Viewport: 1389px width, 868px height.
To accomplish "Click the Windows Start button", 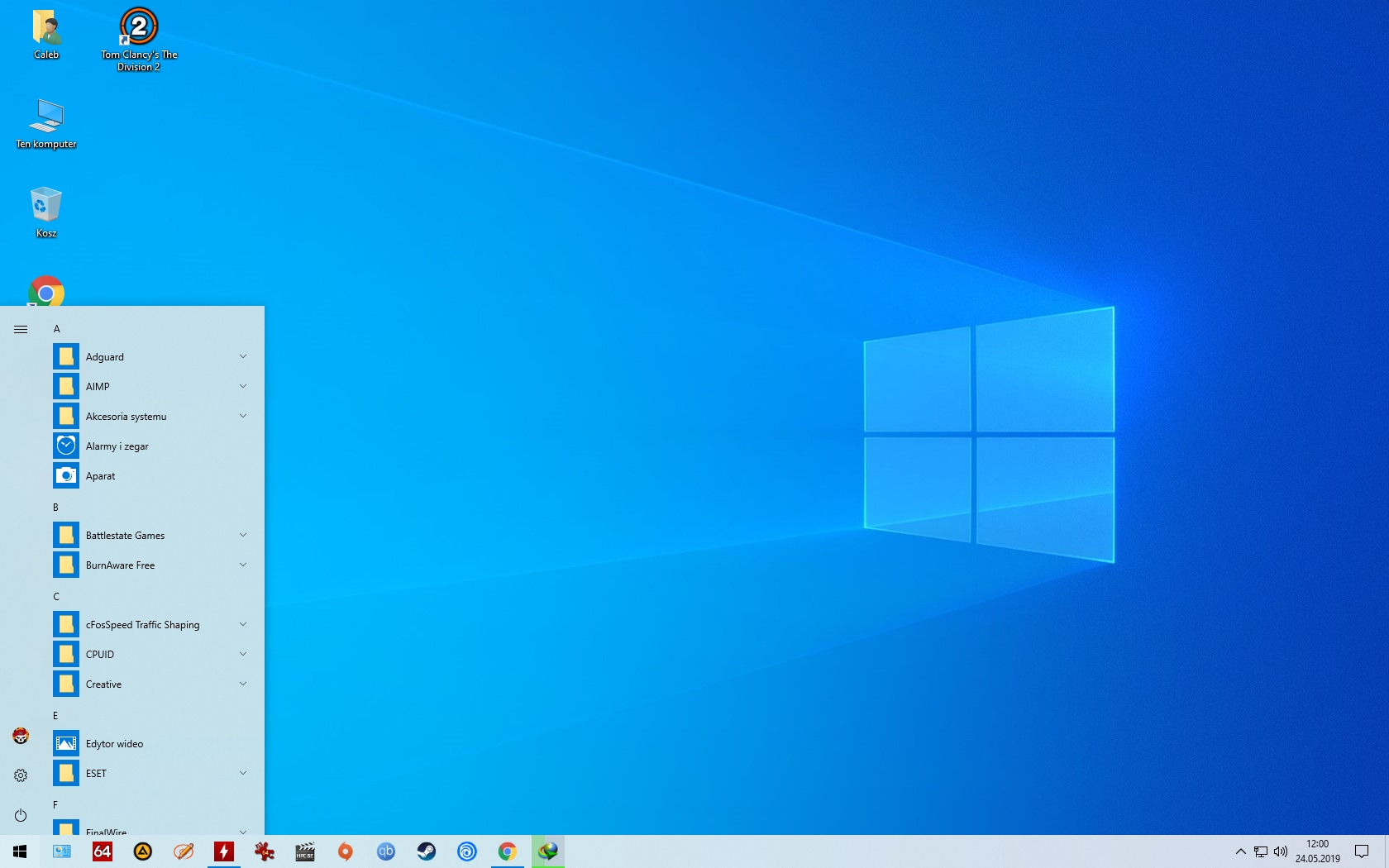I will (x=20, y=851).
